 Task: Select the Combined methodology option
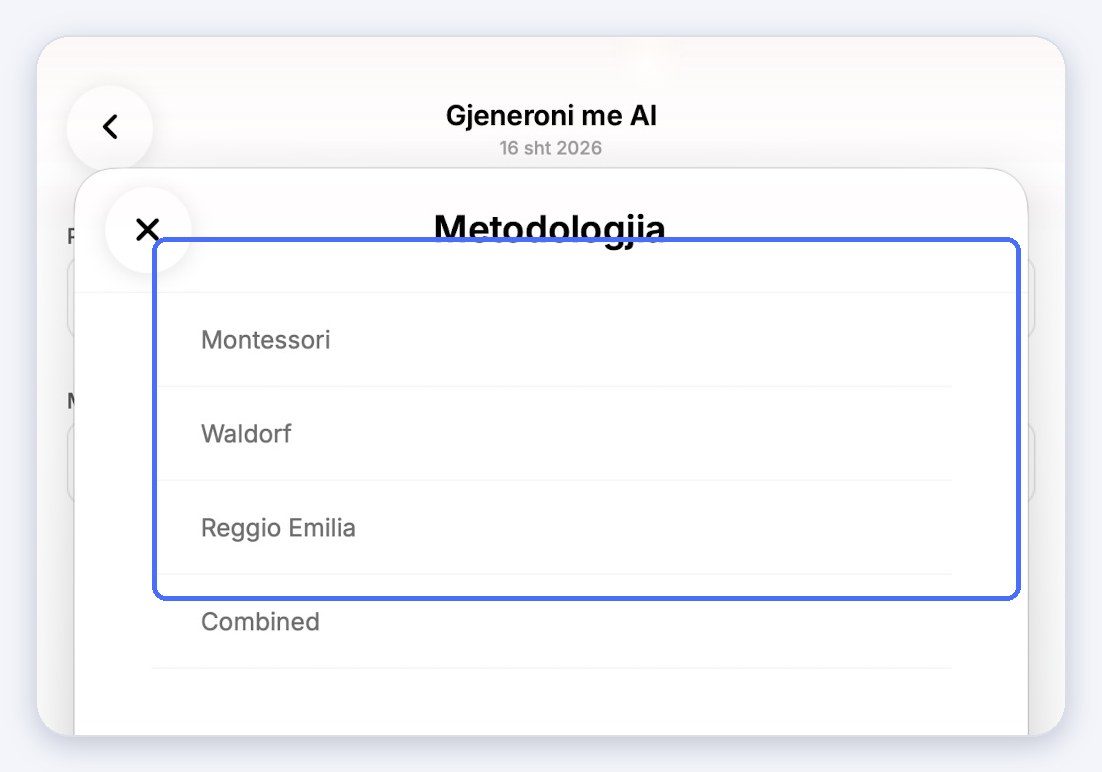point(552,622)
